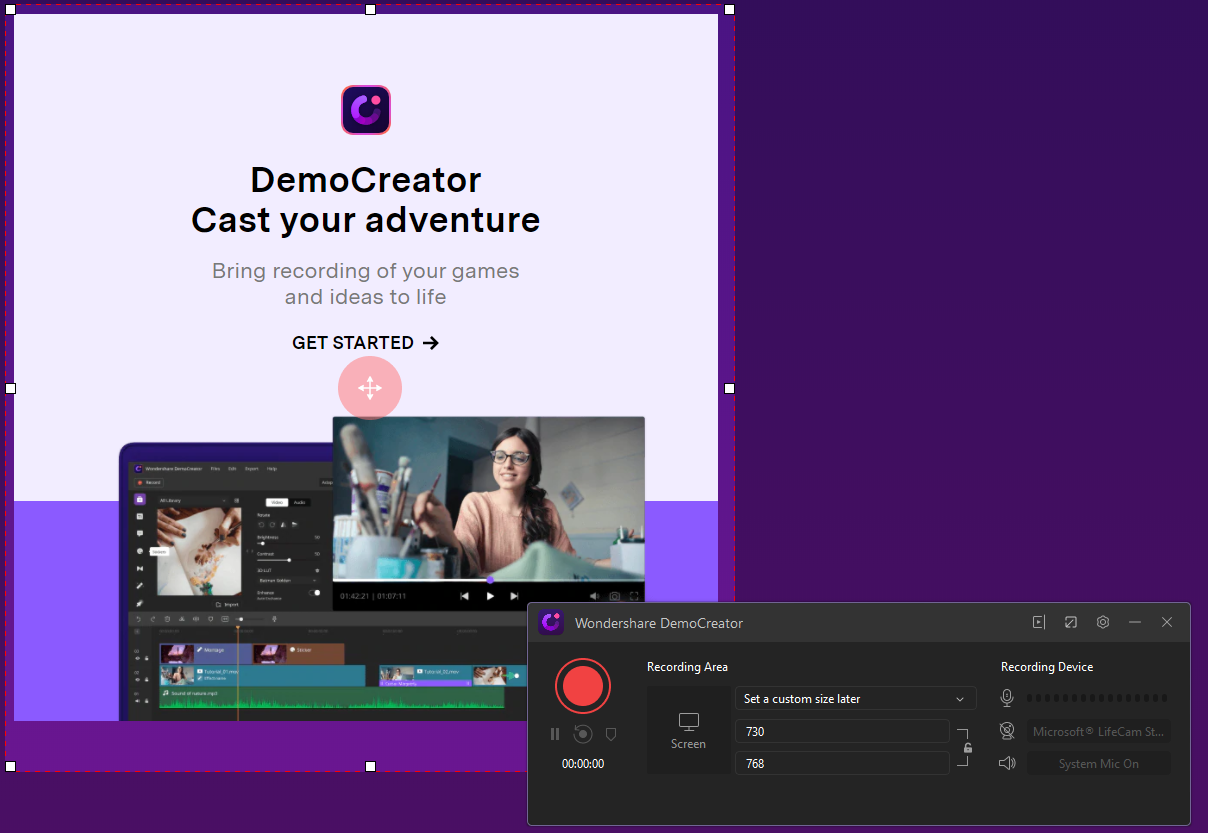Open the Microsoft LifeCam webcam selector
1208x833 pixels.
(x=1098, y=732)
